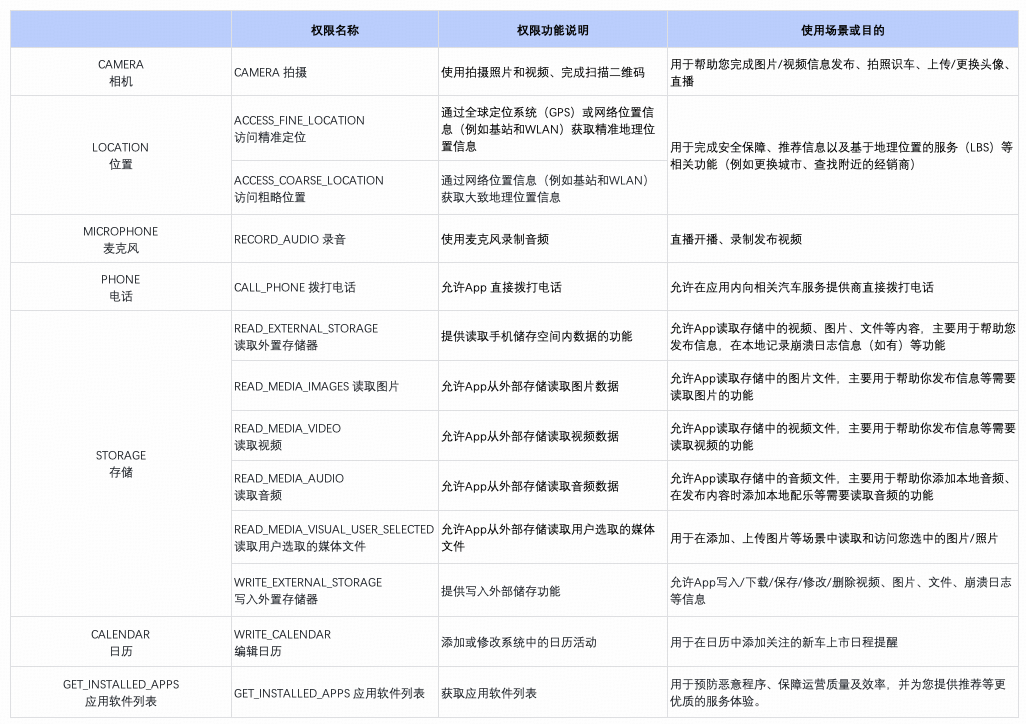Select the PHONE 电话 category cell
This screenshot has height=724, width=1026.
[x=120, y=287]
